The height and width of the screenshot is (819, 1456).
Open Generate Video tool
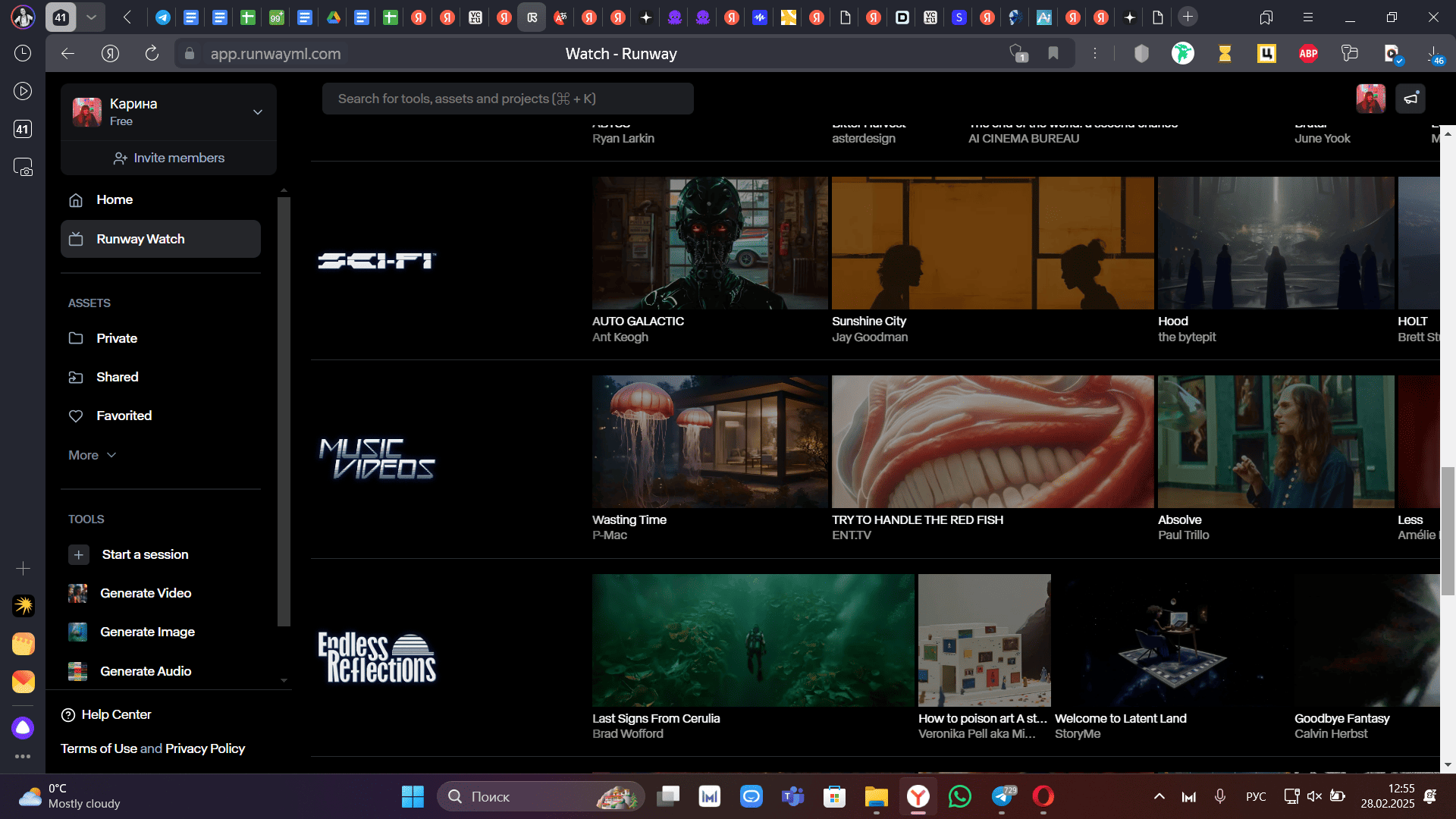[145, 593]
